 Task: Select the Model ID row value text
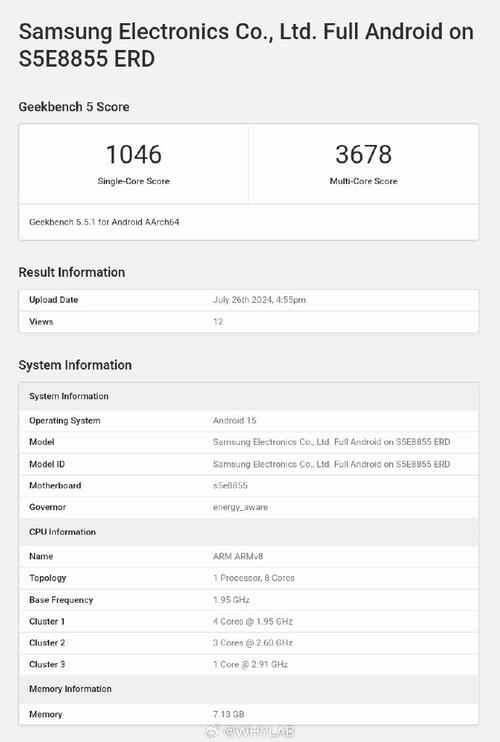332,464
